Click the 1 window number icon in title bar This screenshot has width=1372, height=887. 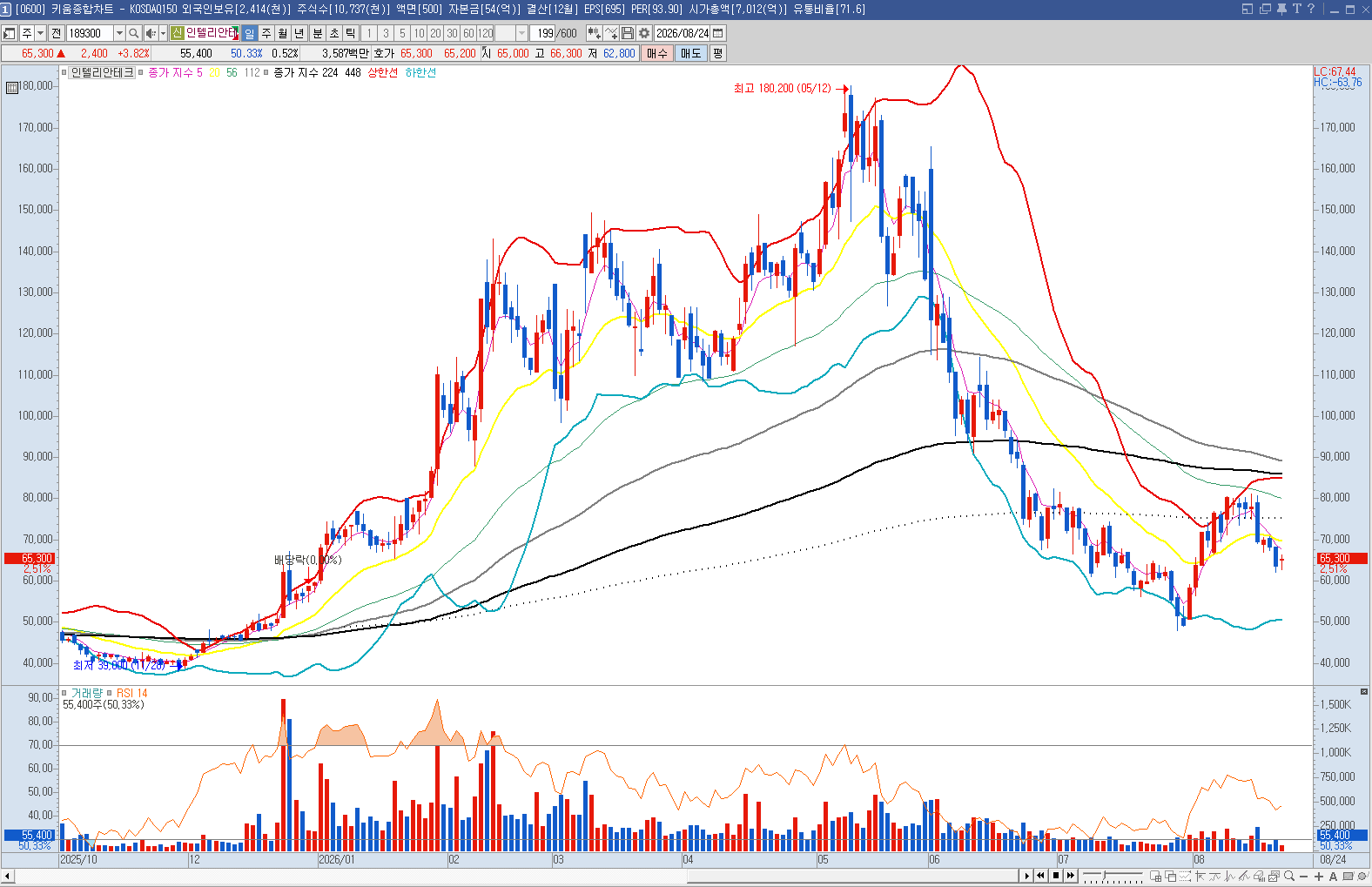6,9
